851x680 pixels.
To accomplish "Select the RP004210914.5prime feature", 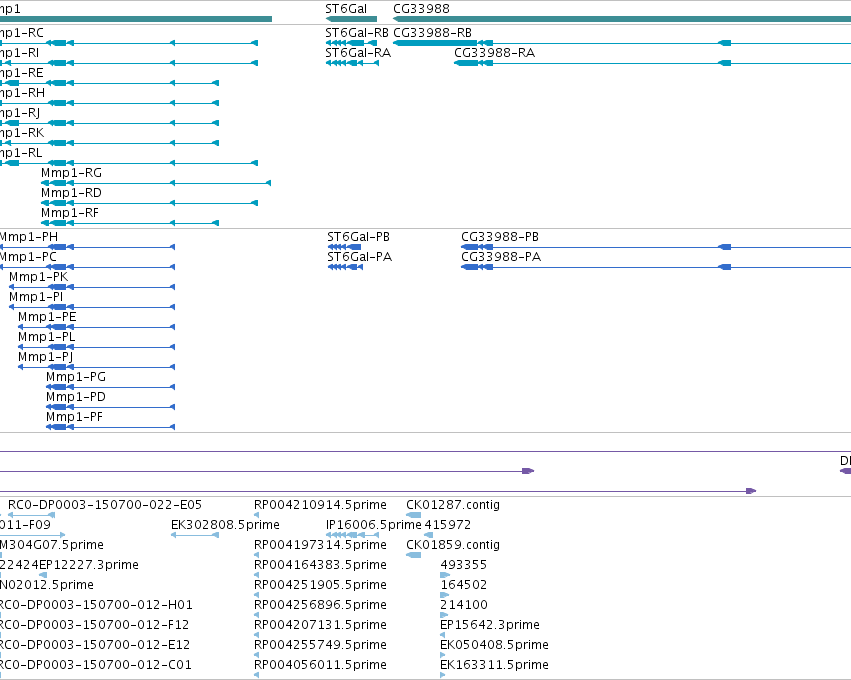I will (x=256, y=515).
